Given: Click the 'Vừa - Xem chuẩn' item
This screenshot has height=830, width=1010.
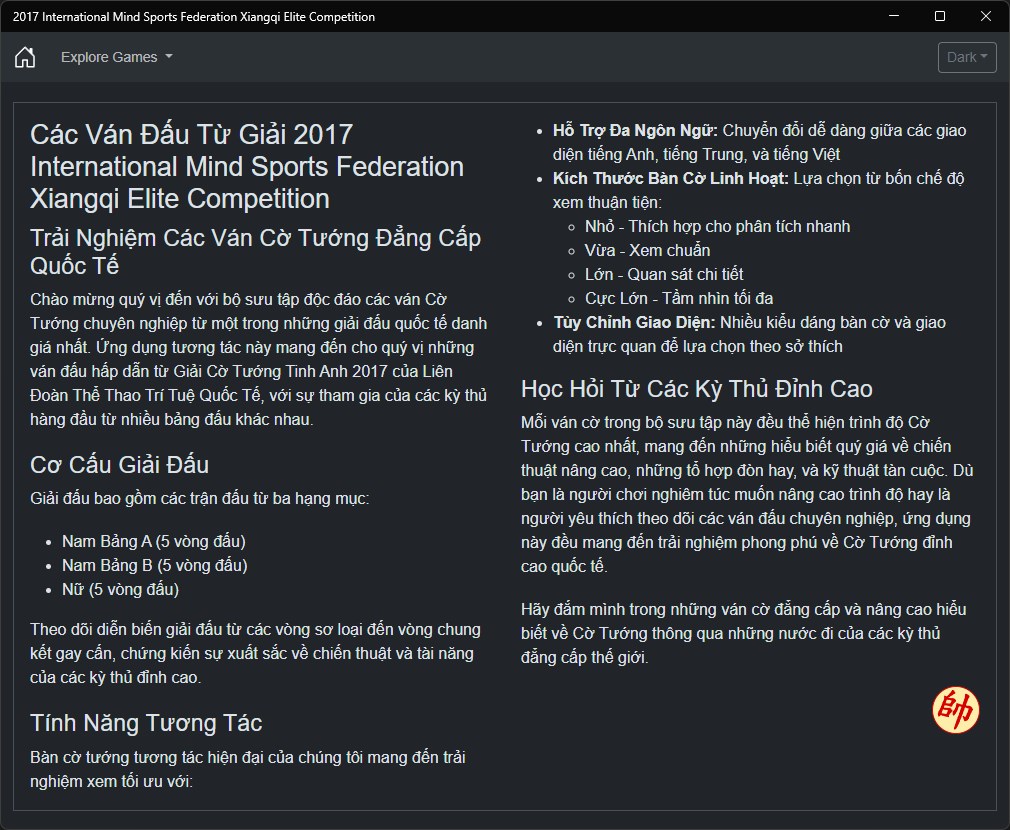Looking at the screenshot, I should click(647, 250).
